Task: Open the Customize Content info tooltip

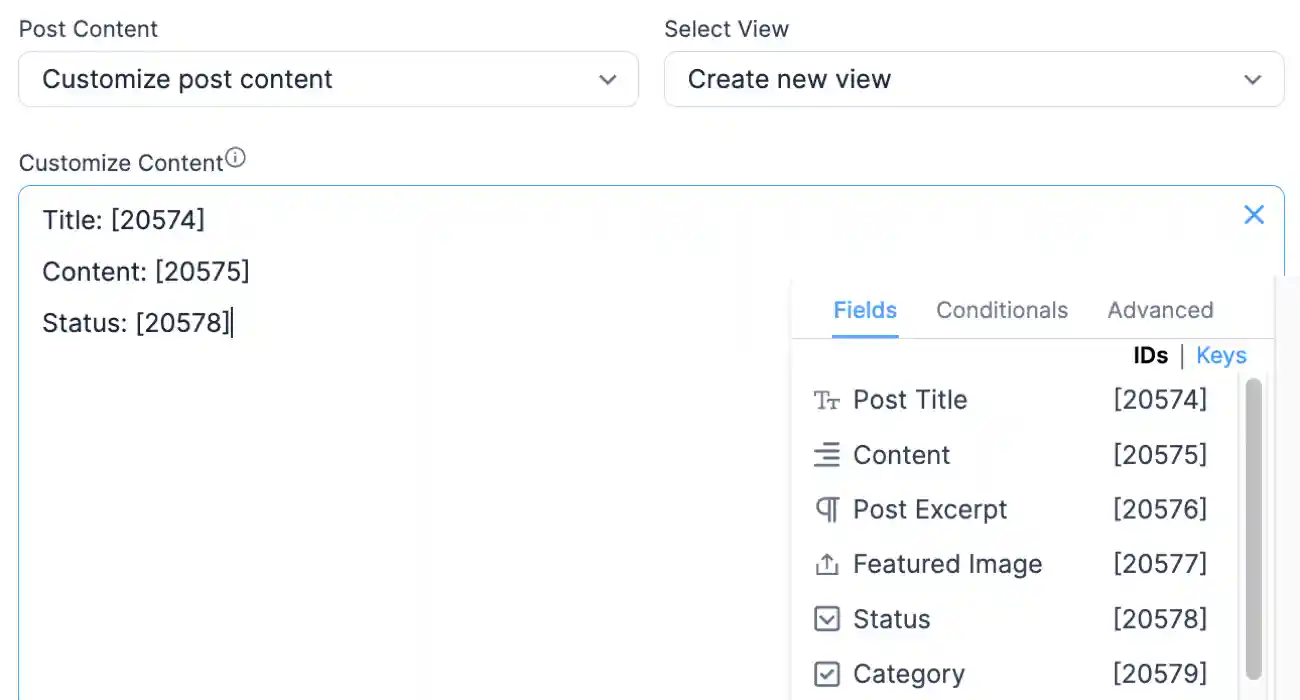Action: pos(236,156)
